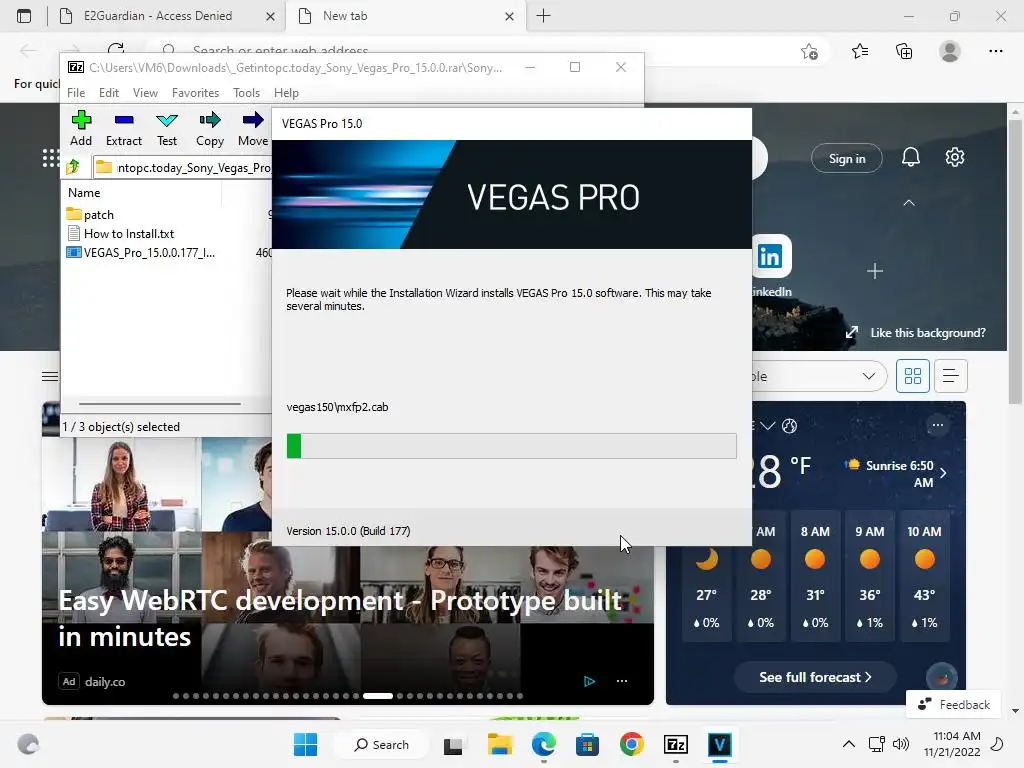Switch feed to list view

point(950,376)
